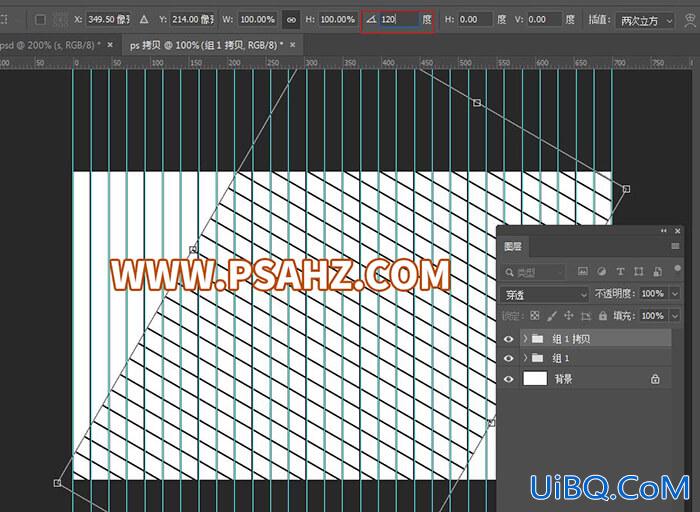Click the top edge midpoint transform handle
The width and height of the screenshot is (700, 512).
point(477,103)
